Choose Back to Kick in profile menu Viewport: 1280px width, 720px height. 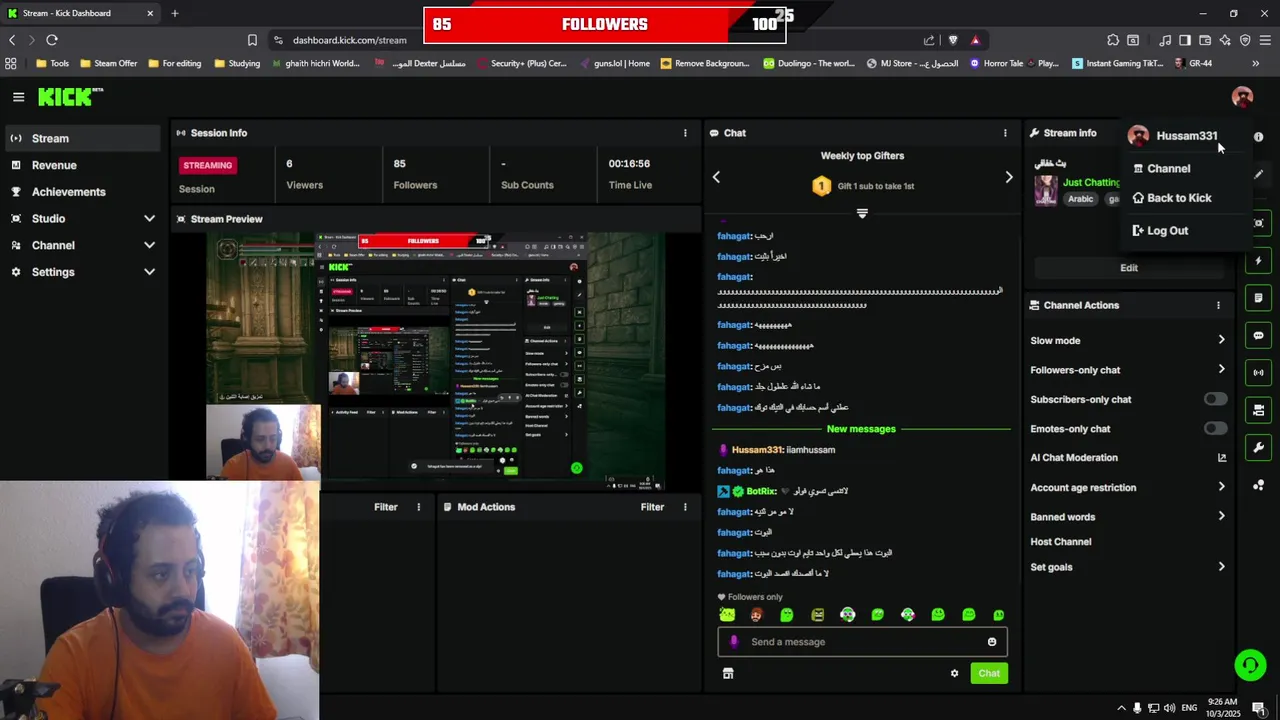pos(1171,198)
